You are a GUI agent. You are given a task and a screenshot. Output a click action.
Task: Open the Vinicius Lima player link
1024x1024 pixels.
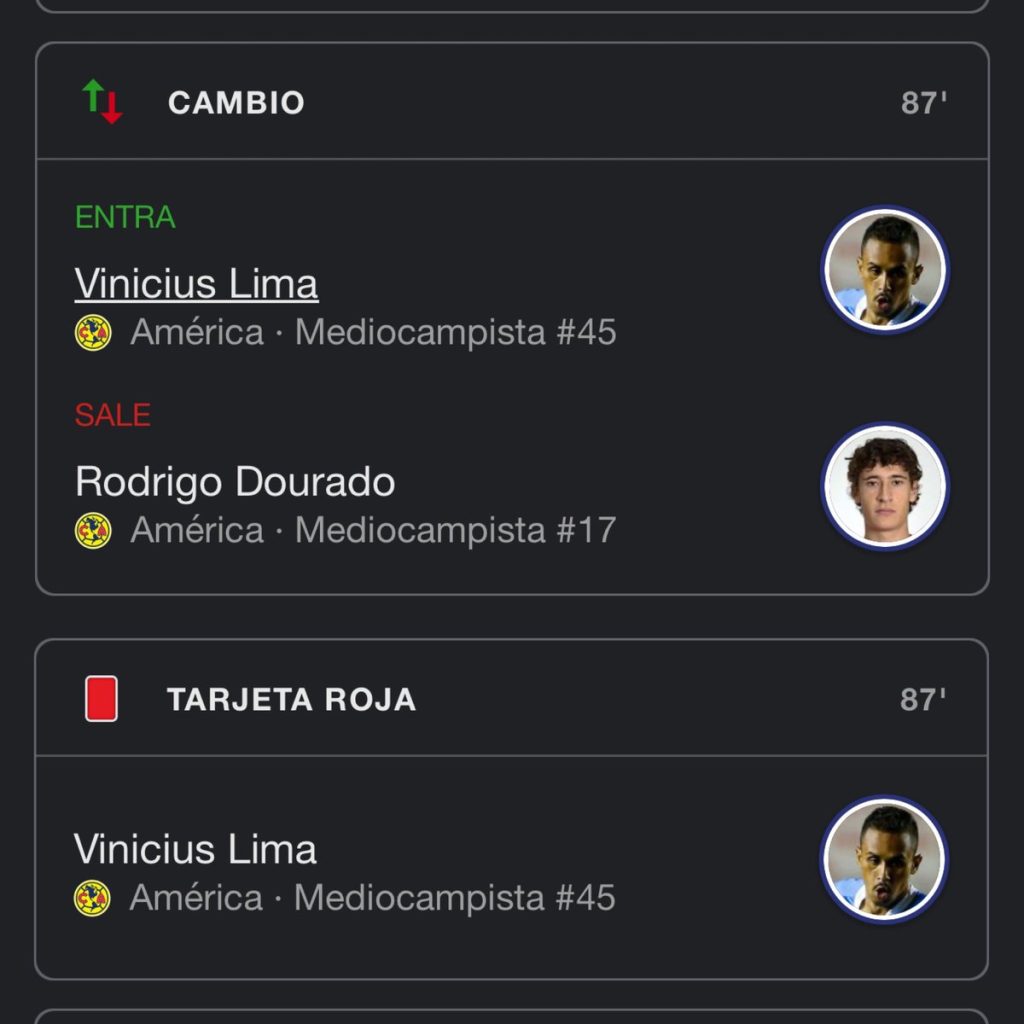point(196,284)
